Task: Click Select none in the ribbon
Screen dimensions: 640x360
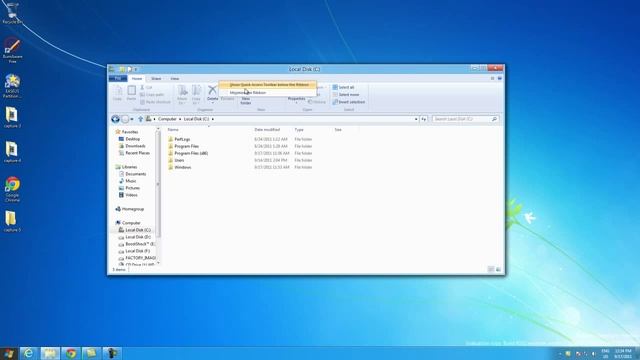Action: point(346,95)
